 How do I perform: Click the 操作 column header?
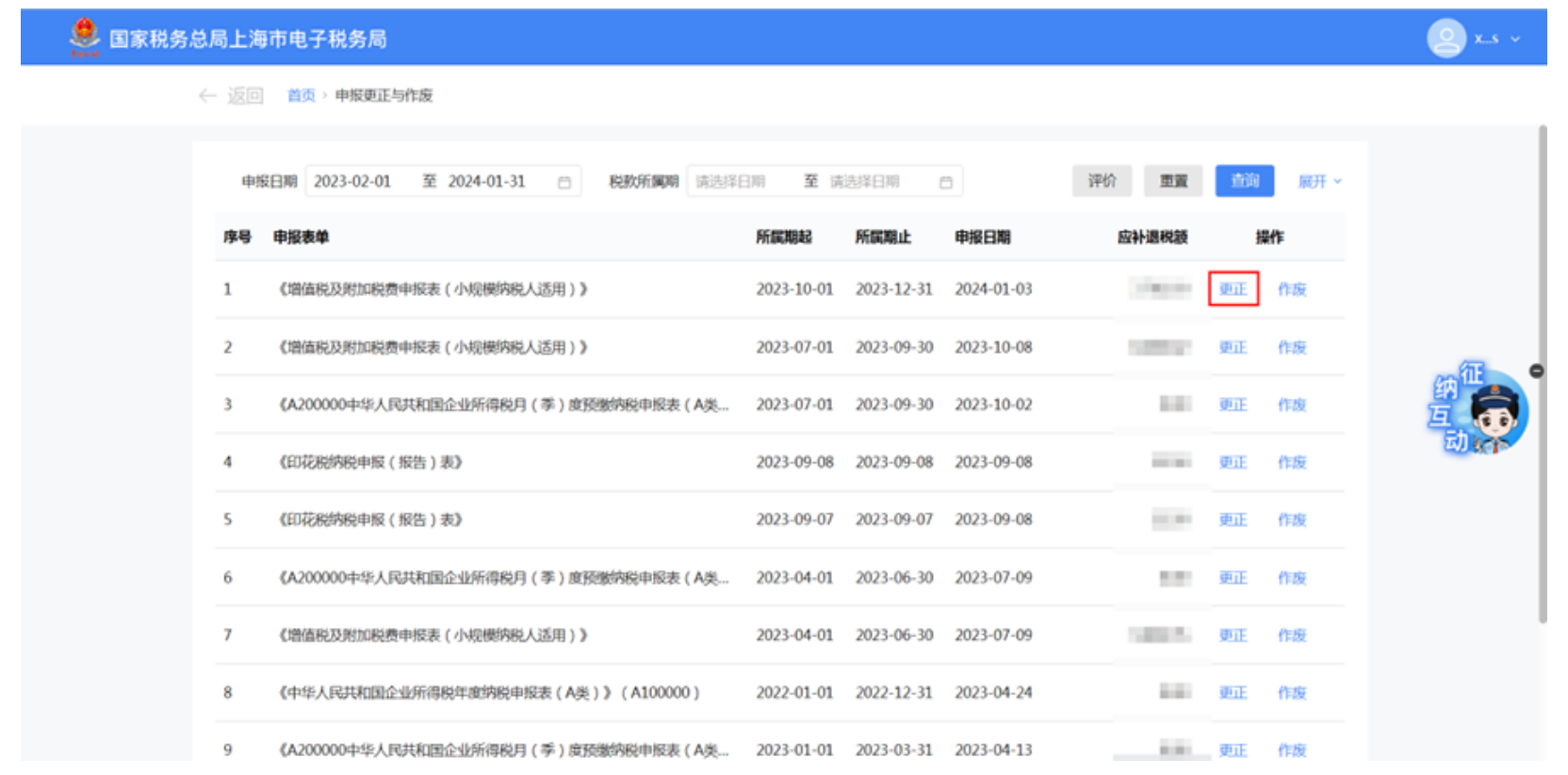tap(1269, 237)
